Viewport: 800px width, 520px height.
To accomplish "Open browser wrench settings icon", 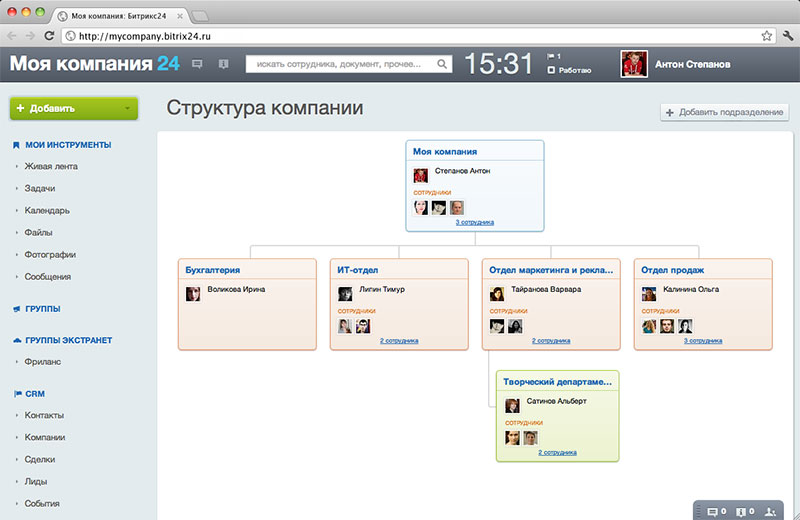I will (x=788, y=36).
